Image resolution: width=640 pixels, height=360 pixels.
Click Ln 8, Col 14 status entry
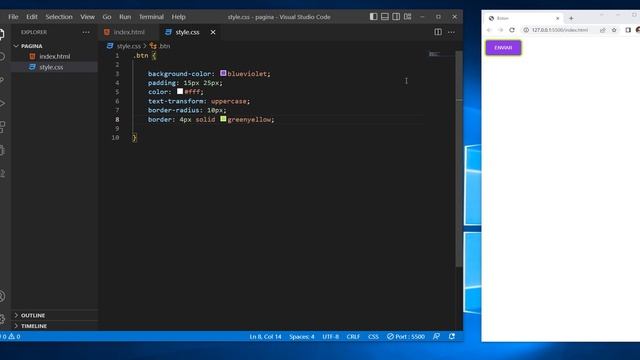[x=265, y=336]
